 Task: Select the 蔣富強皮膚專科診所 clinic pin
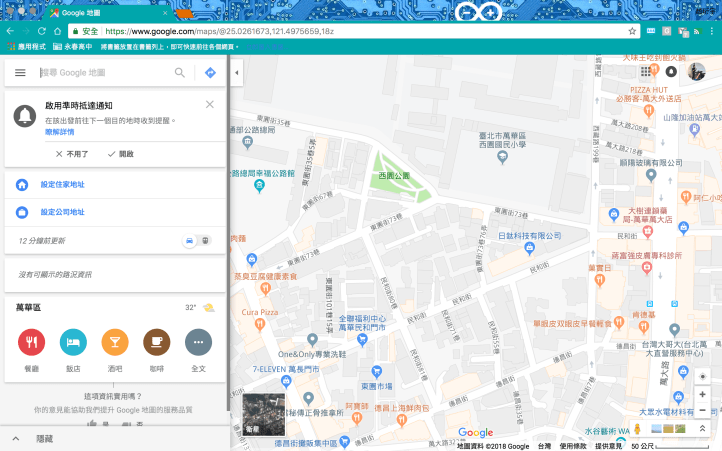[x=646, y=267]
